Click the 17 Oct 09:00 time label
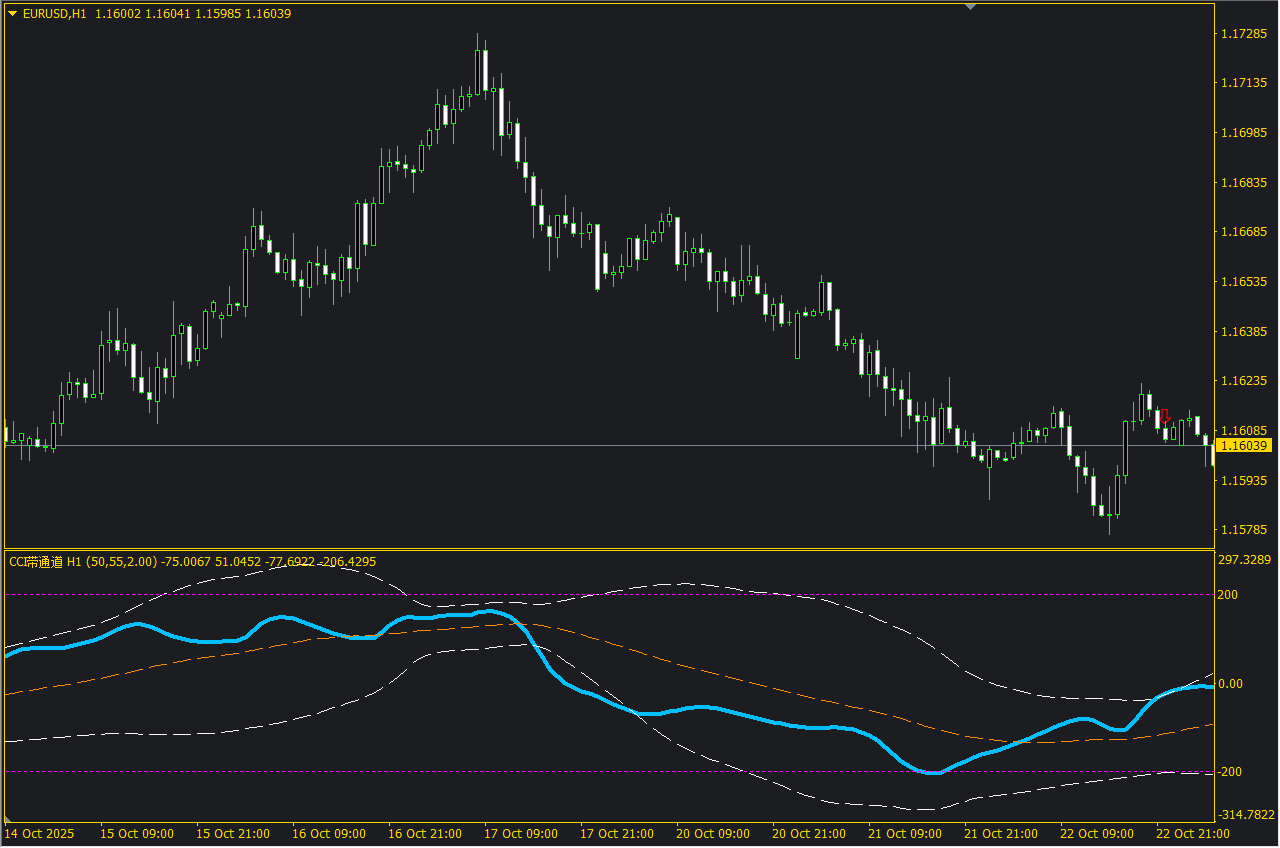 pos(521,833)
